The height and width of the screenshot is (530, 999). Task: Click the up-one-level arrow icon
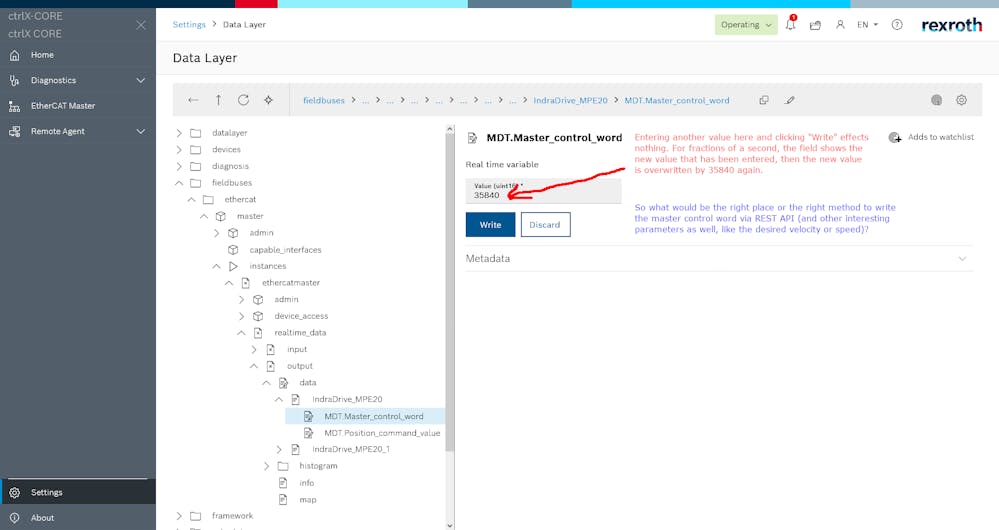tap(218, 100)
